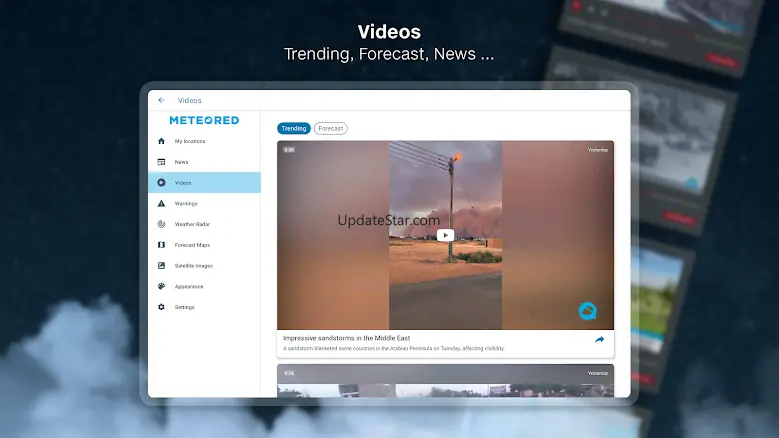Click the 0:00 timestamp on the sandstorm video
The width and height of the screenshot is (779, 438).
(x=289, y=149)
